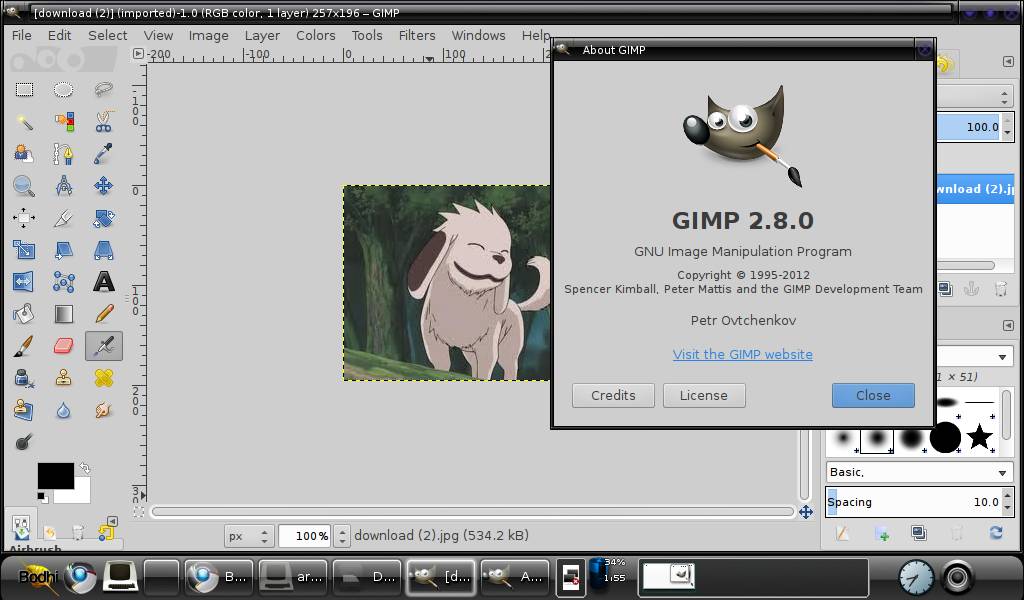Select the Shear tool
Screen dimensions: 1024x600
[x=63, y=250]
